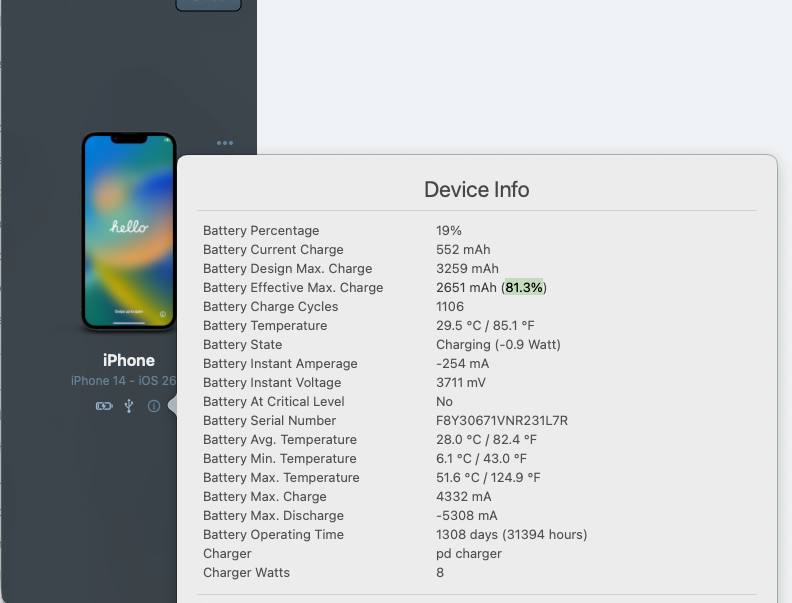Click the Battery State label
This screenshot has height=603, width=792.
242,344
